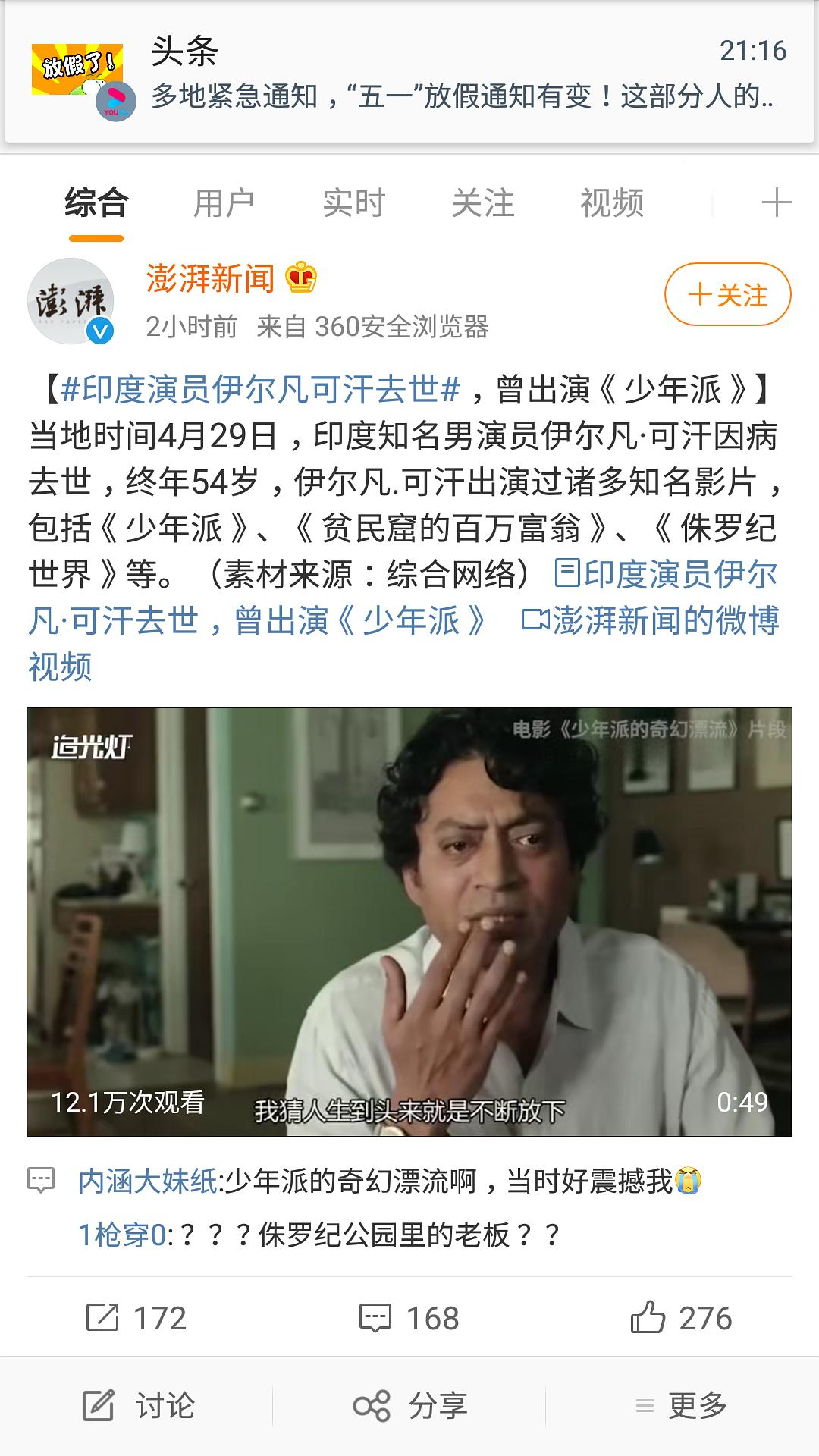This screenshot has width=819, height=1456.
Task: Select the 关注 tab
Action: coord(482,203)
